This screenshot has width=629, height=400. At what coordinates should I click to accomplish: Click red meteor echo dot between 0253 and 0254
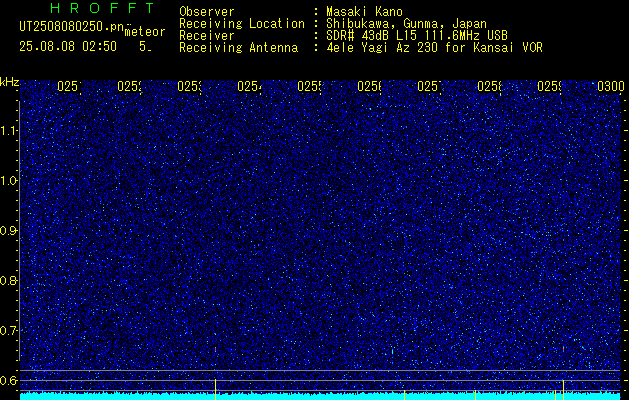[x=215, y=350]
